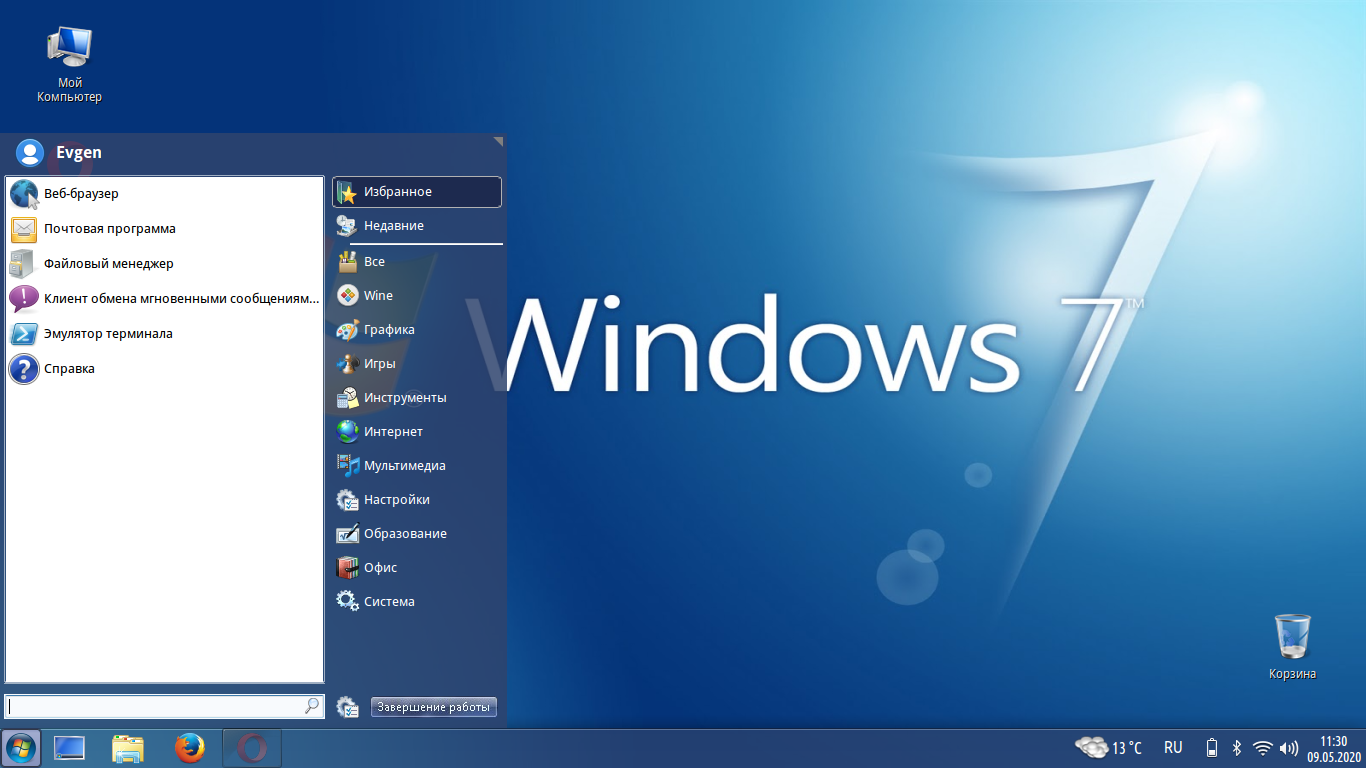Select the Wine category

point(417,296)
